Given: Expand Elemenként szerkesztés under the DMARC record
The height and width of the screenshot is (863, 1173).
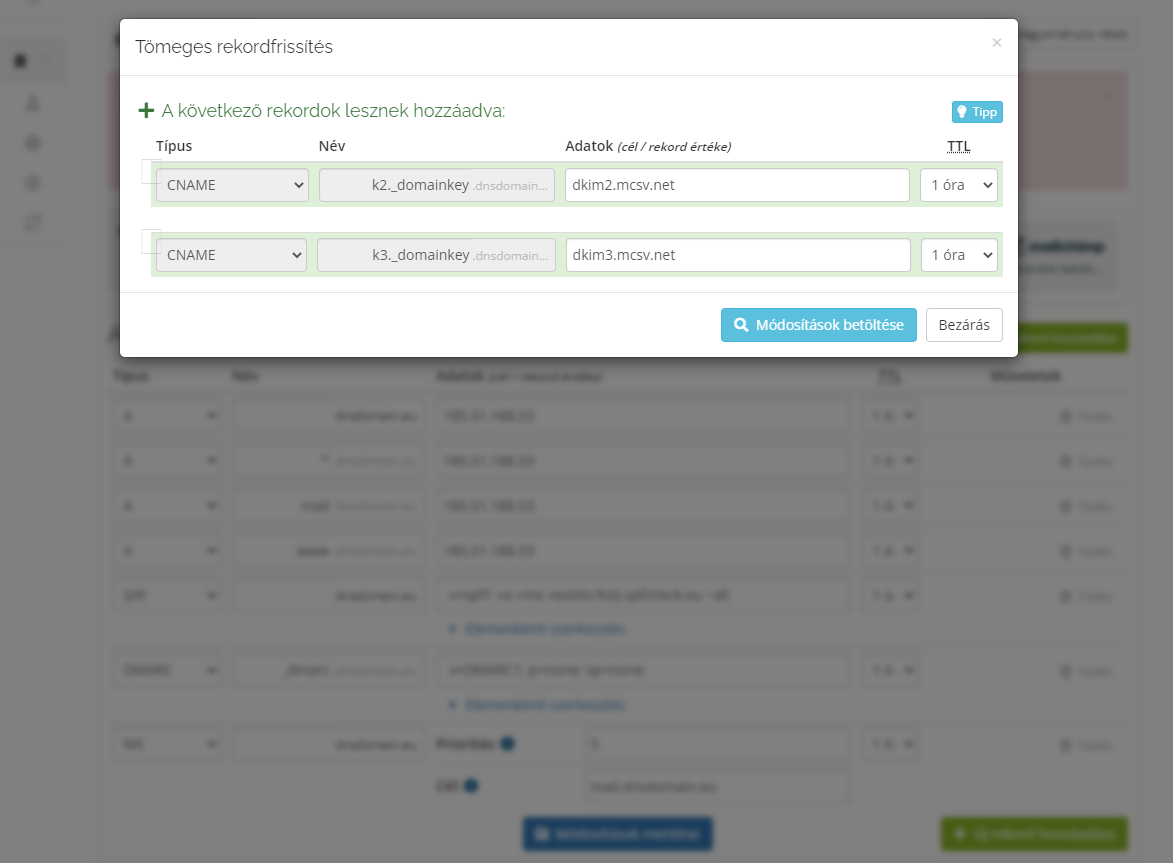Looking at the screenshot, I should (x=537, y=704).
